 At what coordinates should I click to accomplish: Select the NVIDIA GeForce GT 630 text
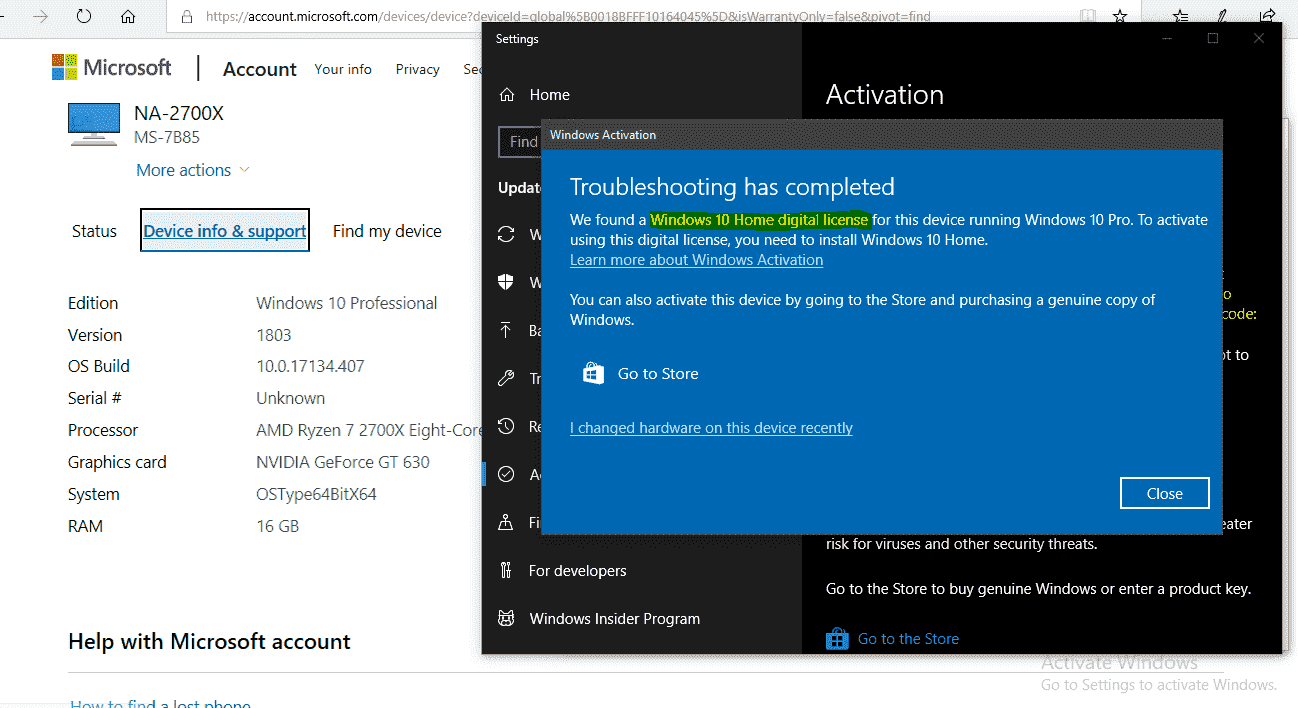[343, 462]
